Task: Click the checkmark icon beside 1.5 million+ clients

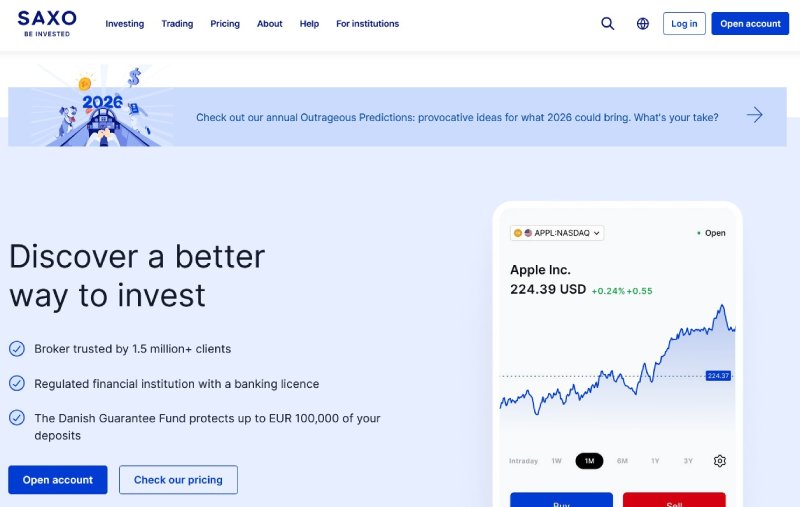Action: point(17,349)
